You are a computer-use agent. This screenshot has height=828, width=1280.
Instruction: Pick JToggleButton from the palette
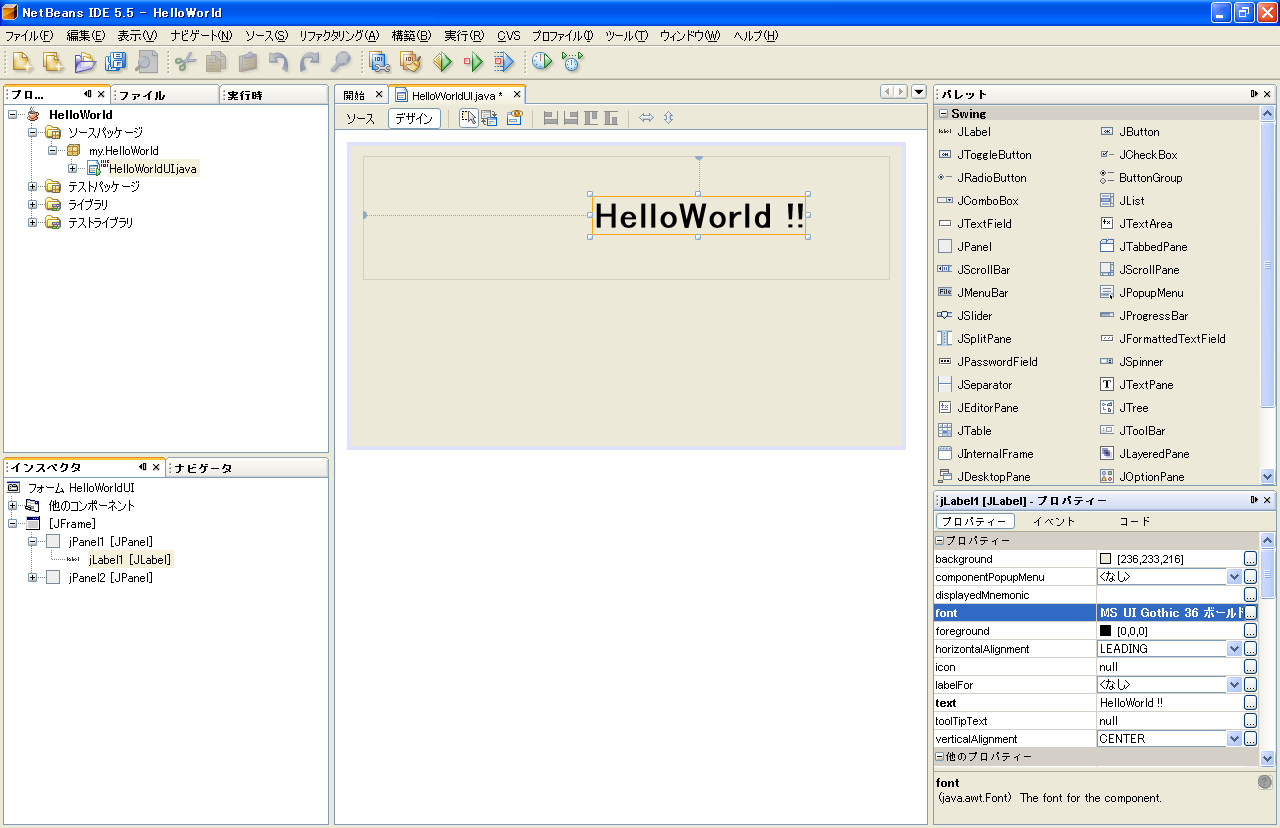[x=993, y=155]
